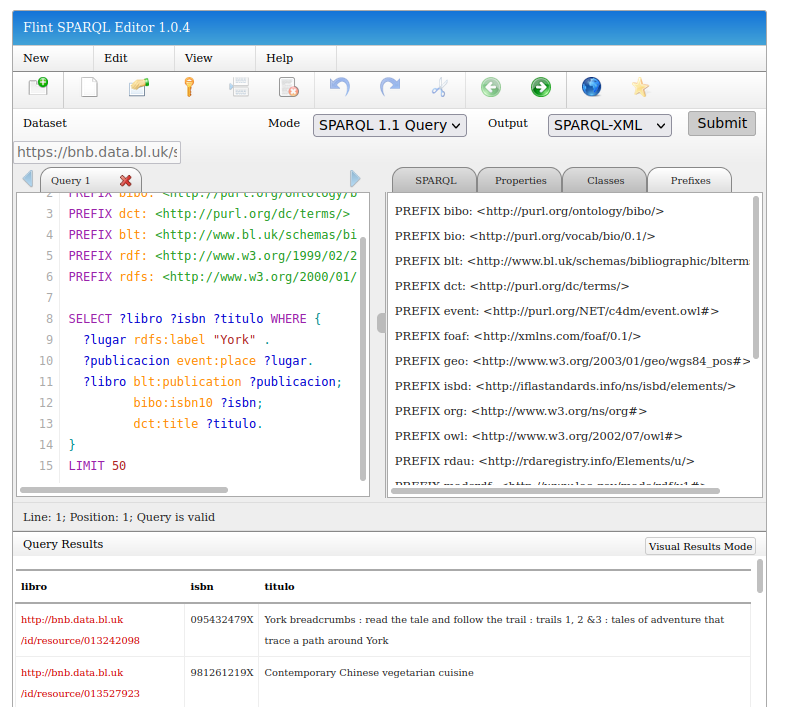Open the Mode dropdown SPARQL 1.1 Query
This screenshot has height=707, width=785.
(x=390, y=125)
